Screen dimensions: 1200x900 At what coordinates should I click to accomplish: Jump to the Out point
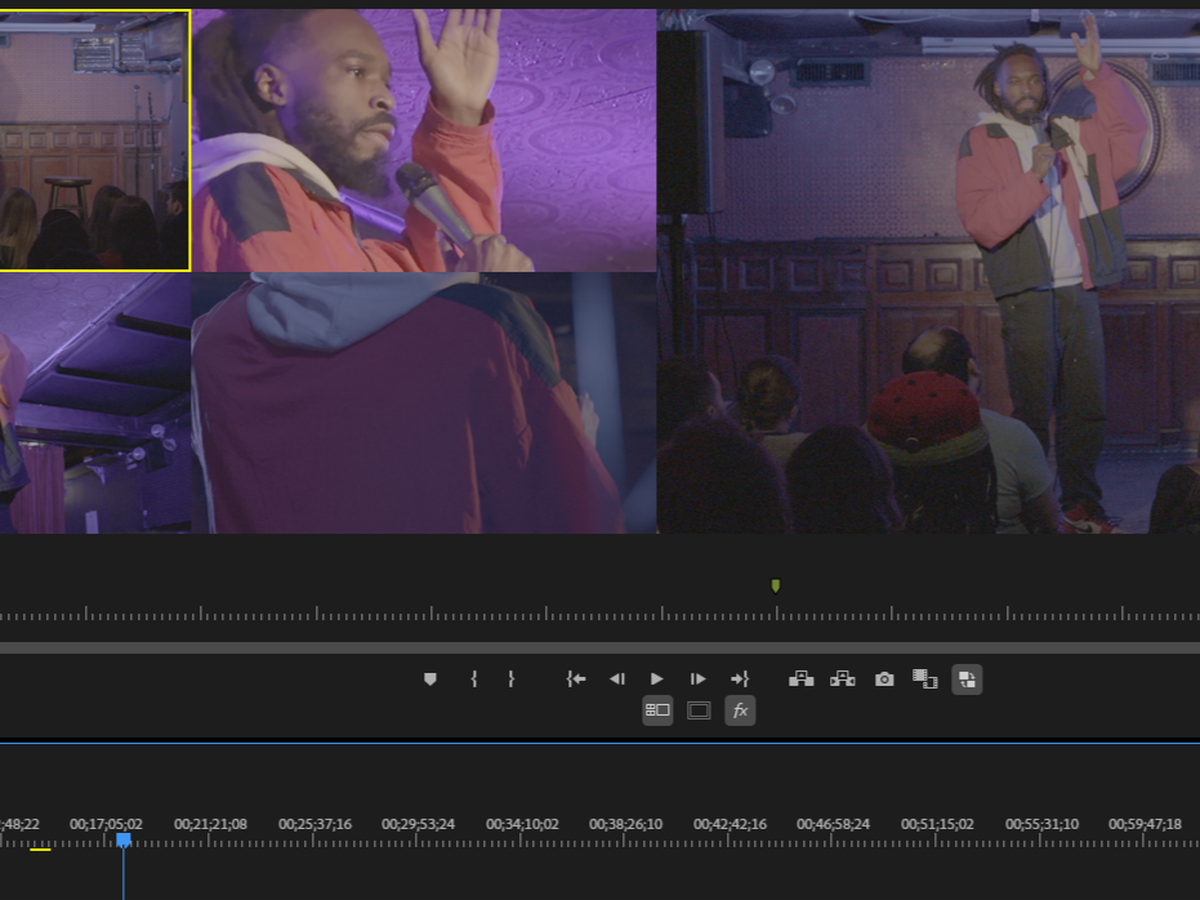[739, 679]
